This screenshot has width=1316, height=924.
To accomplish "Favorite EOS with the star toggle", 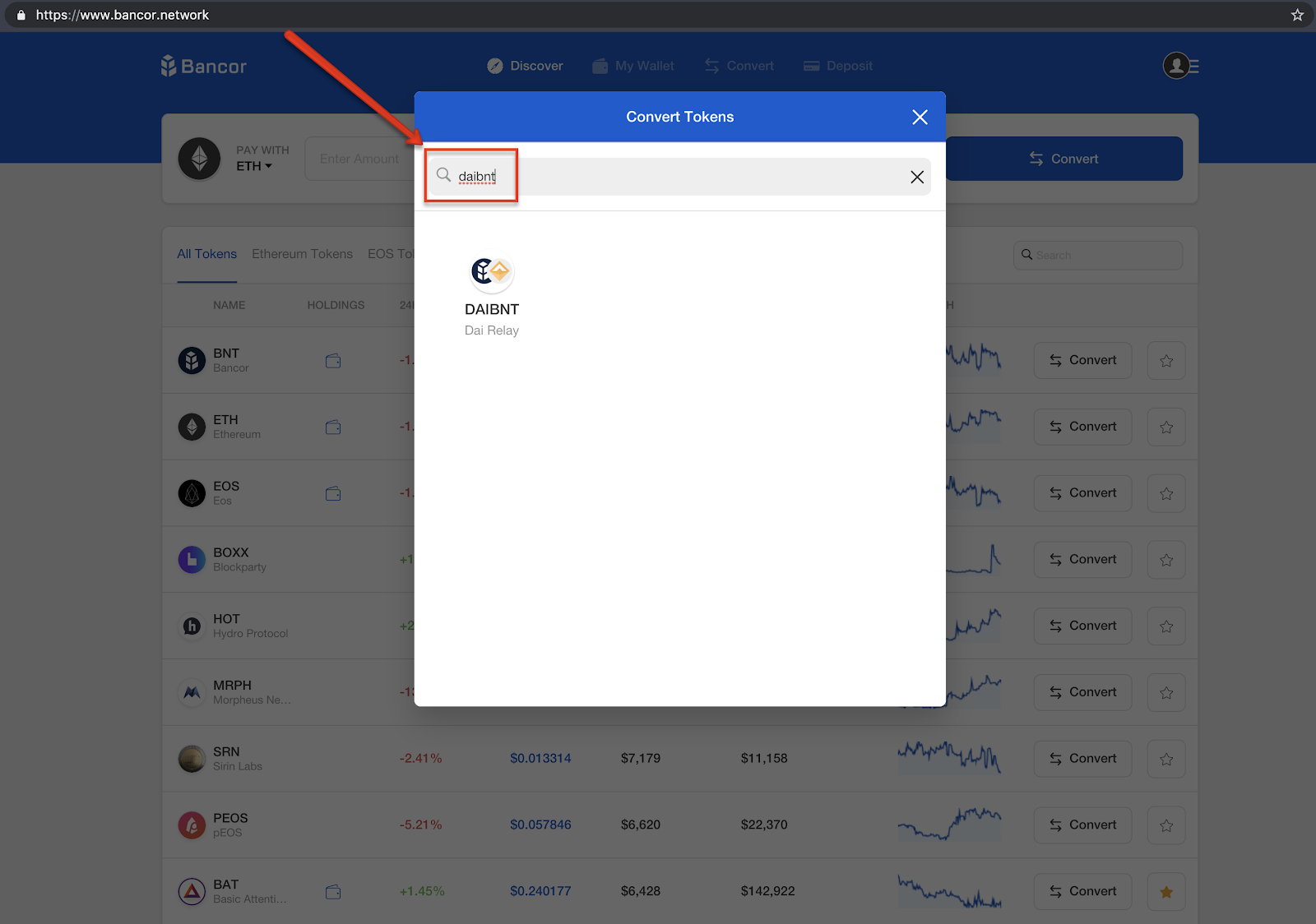I will (x=1166, y=493).
